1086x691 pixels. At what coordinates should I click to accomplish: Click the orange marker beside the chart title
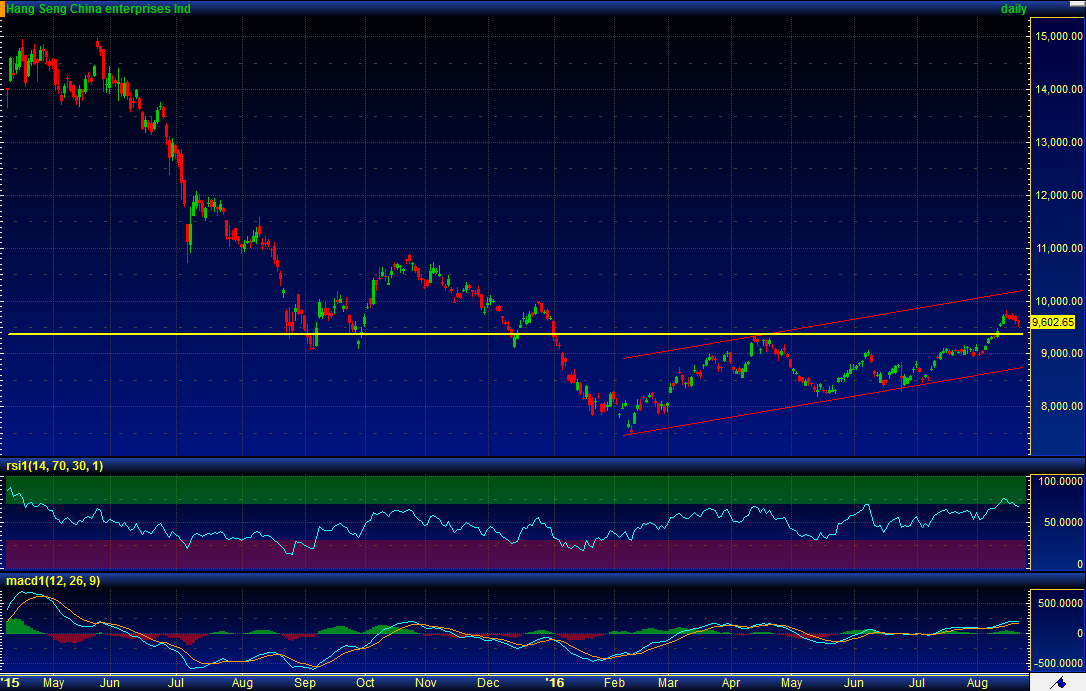click(x=3, y=8)
